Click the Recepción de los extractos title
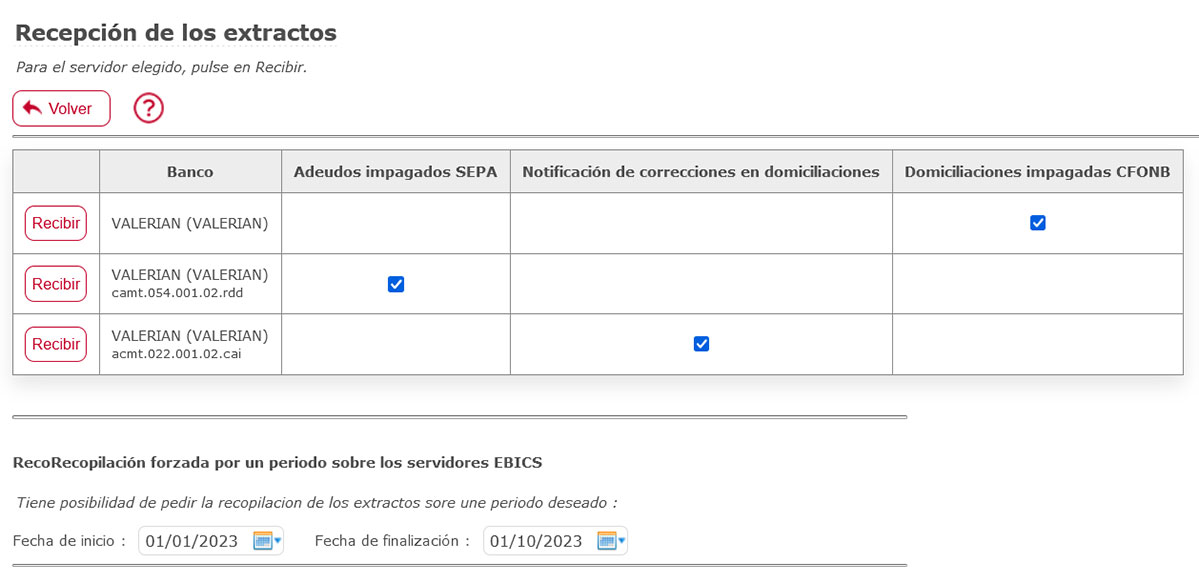This screenshot has height=578, width=1199. tap(176, 32)
